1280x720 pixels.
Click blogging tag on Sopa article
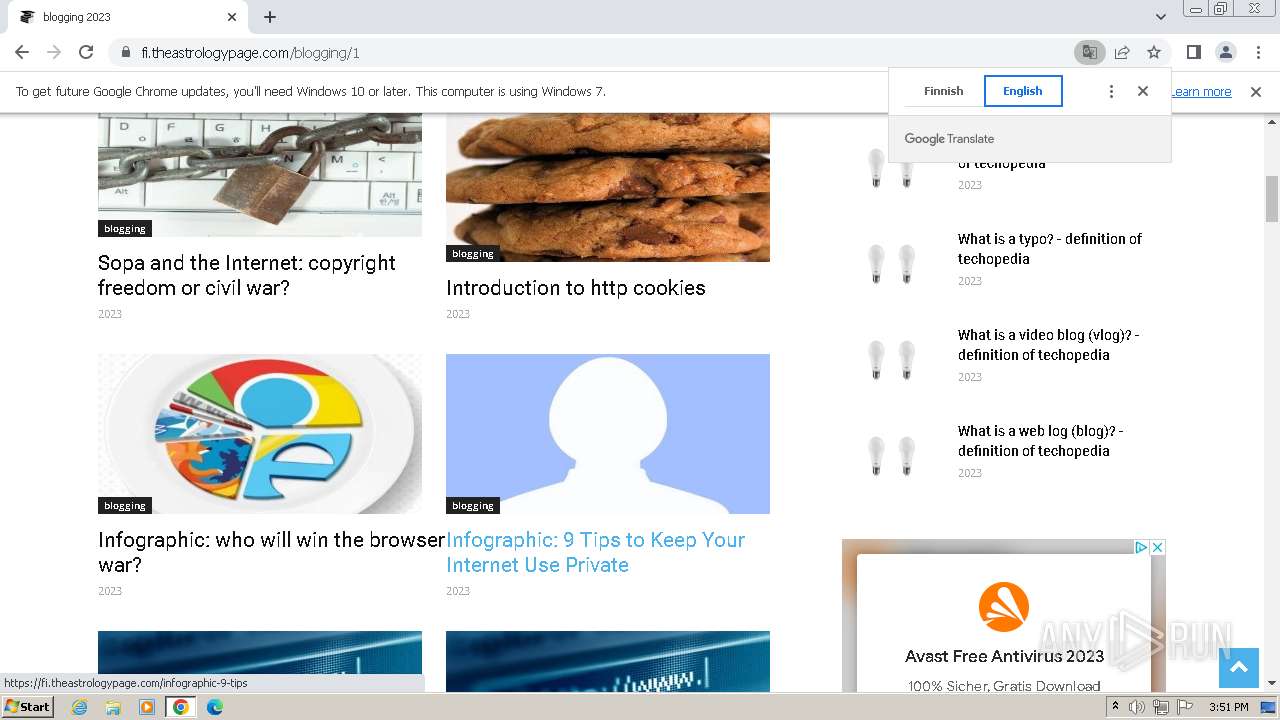click(125, 229)
